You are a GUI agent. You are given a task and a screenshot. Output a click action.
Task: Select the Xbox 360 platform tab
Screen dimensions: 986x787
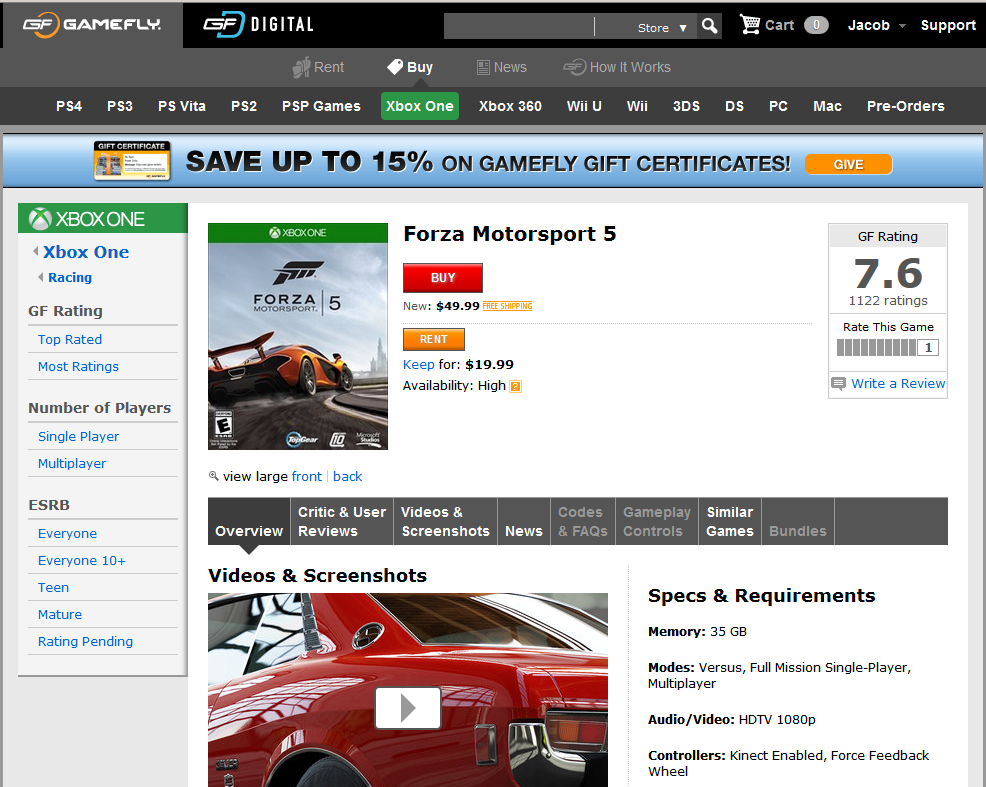(510, 106)
